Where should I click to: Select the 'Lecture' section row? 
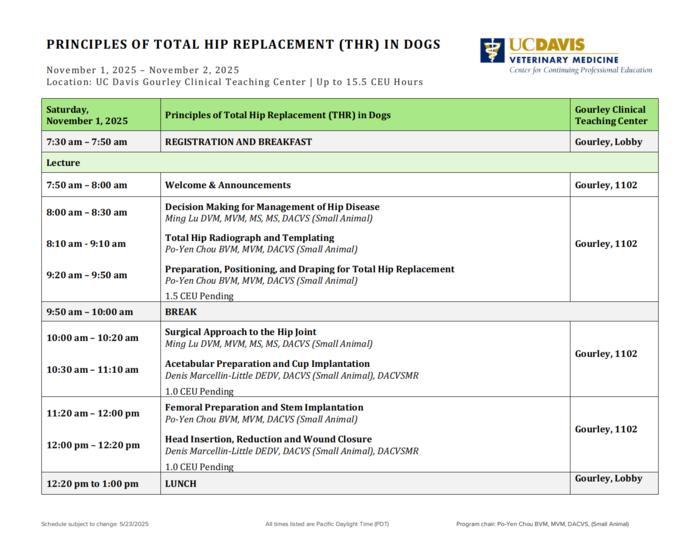(x=350, y=162)
